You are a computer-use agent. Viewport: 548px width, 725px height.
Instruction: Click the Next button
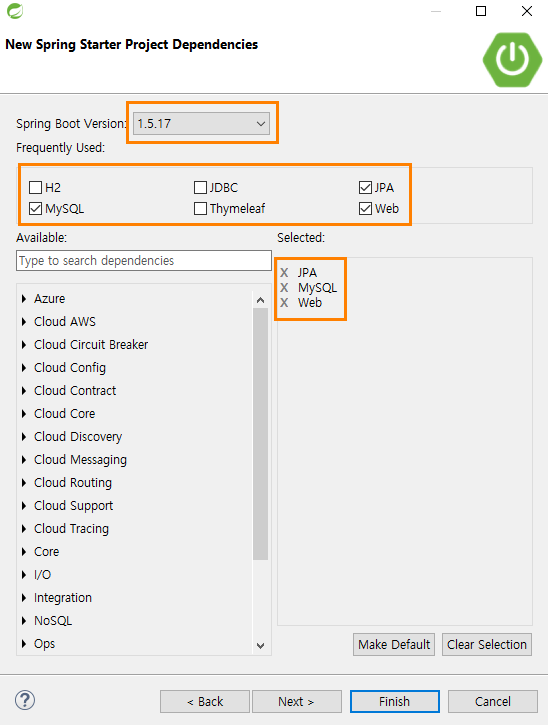coord(296,701)
